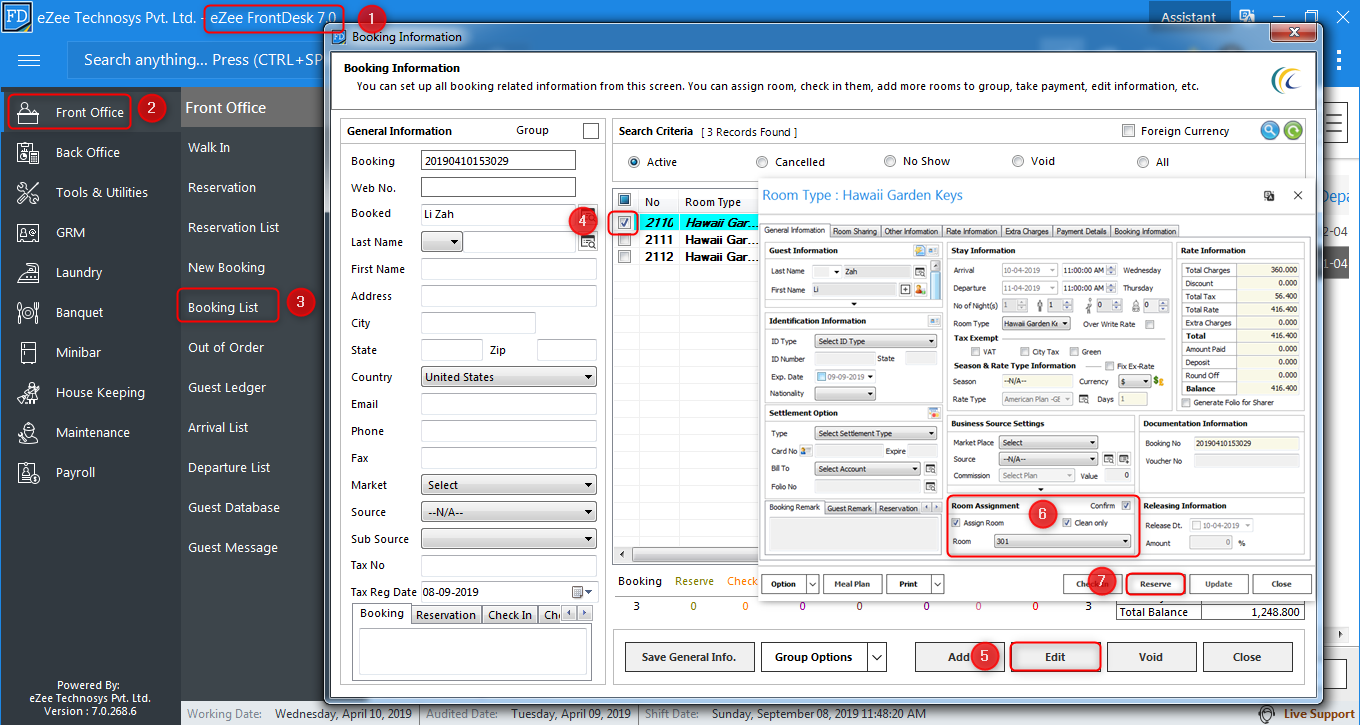The width and height of the screenshot is (1360, 725).
Task: Open the Room dropdown showing 301
Action: coord(1063,541)
